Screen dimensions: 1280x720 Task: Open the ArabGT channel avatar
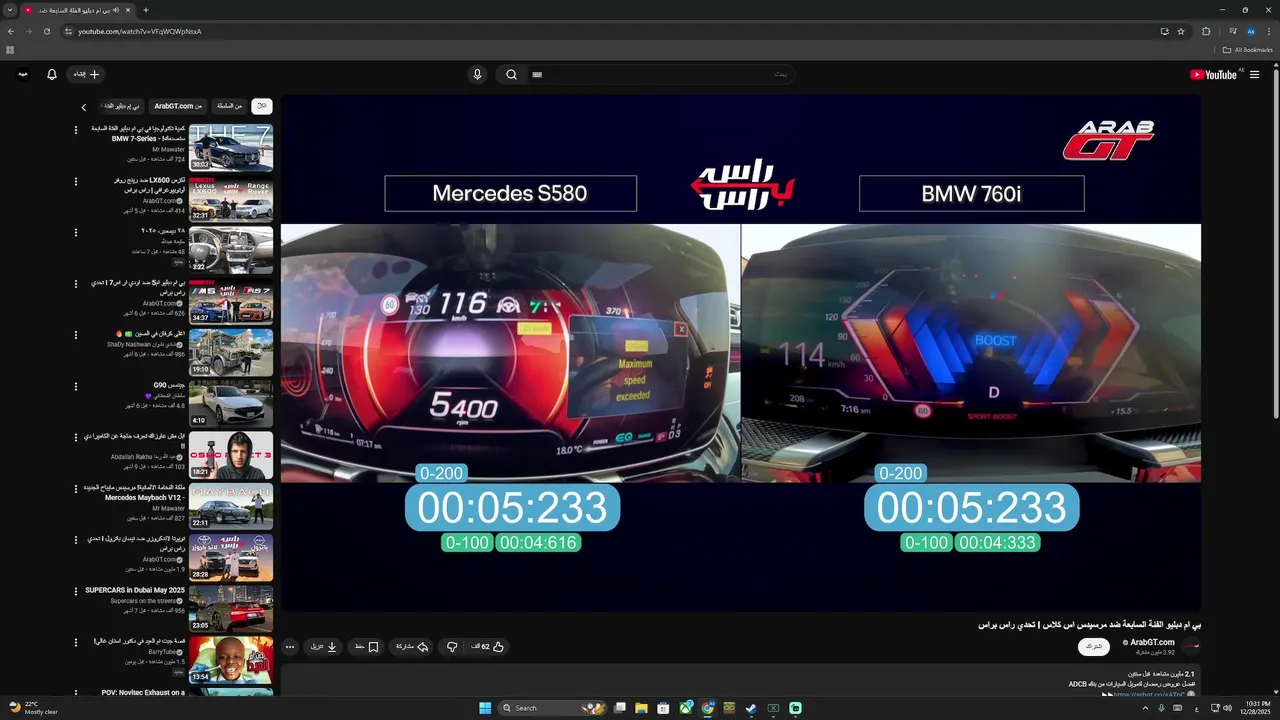click(1191, 647)
